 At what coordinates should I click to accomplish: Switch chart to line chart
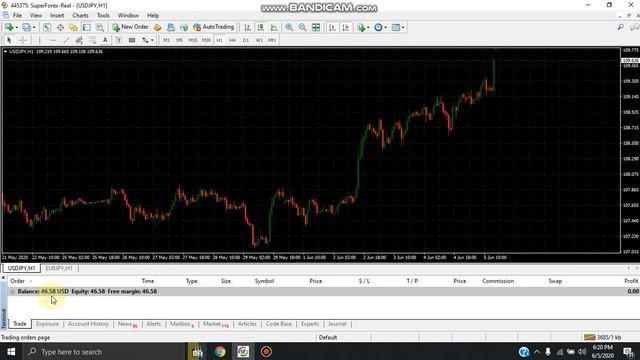pyautogui.click(x=274, y=27)
